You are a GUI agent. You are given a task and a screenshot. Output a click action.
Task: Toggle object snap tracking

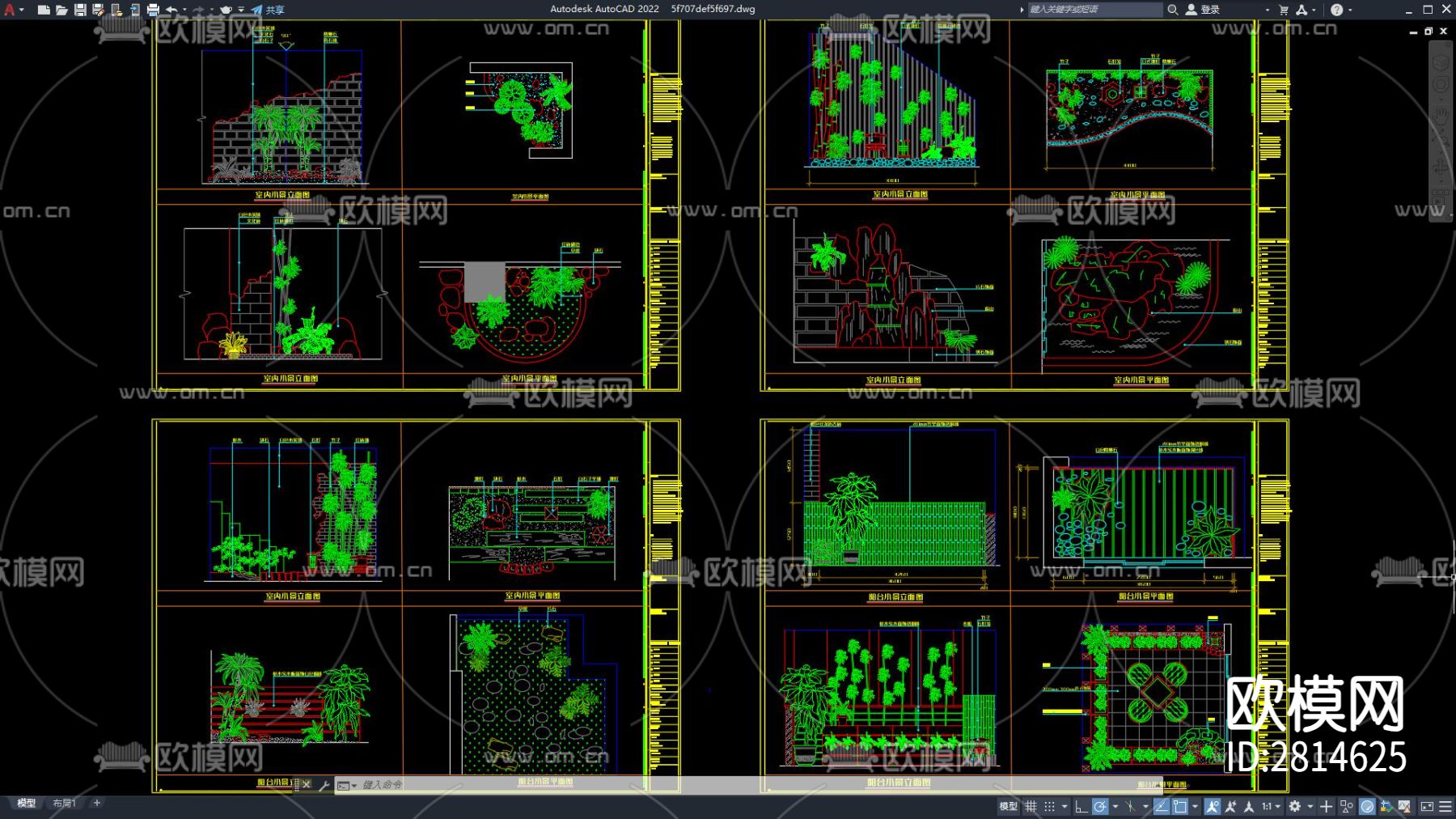[1162, 807]
